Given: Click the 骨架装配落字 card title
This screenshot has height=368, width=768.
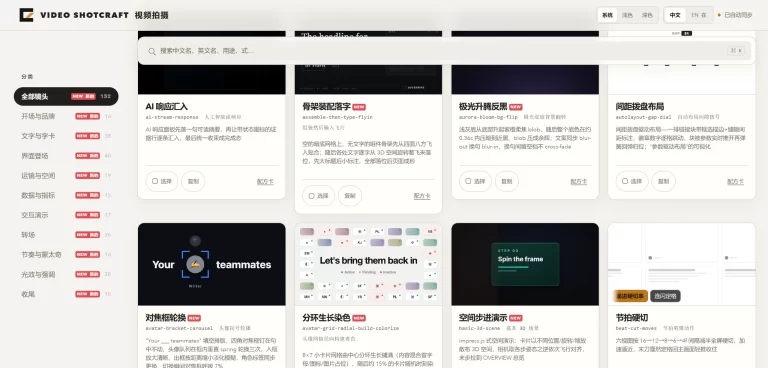Looking at the screenshot, I should click(326, 106).
